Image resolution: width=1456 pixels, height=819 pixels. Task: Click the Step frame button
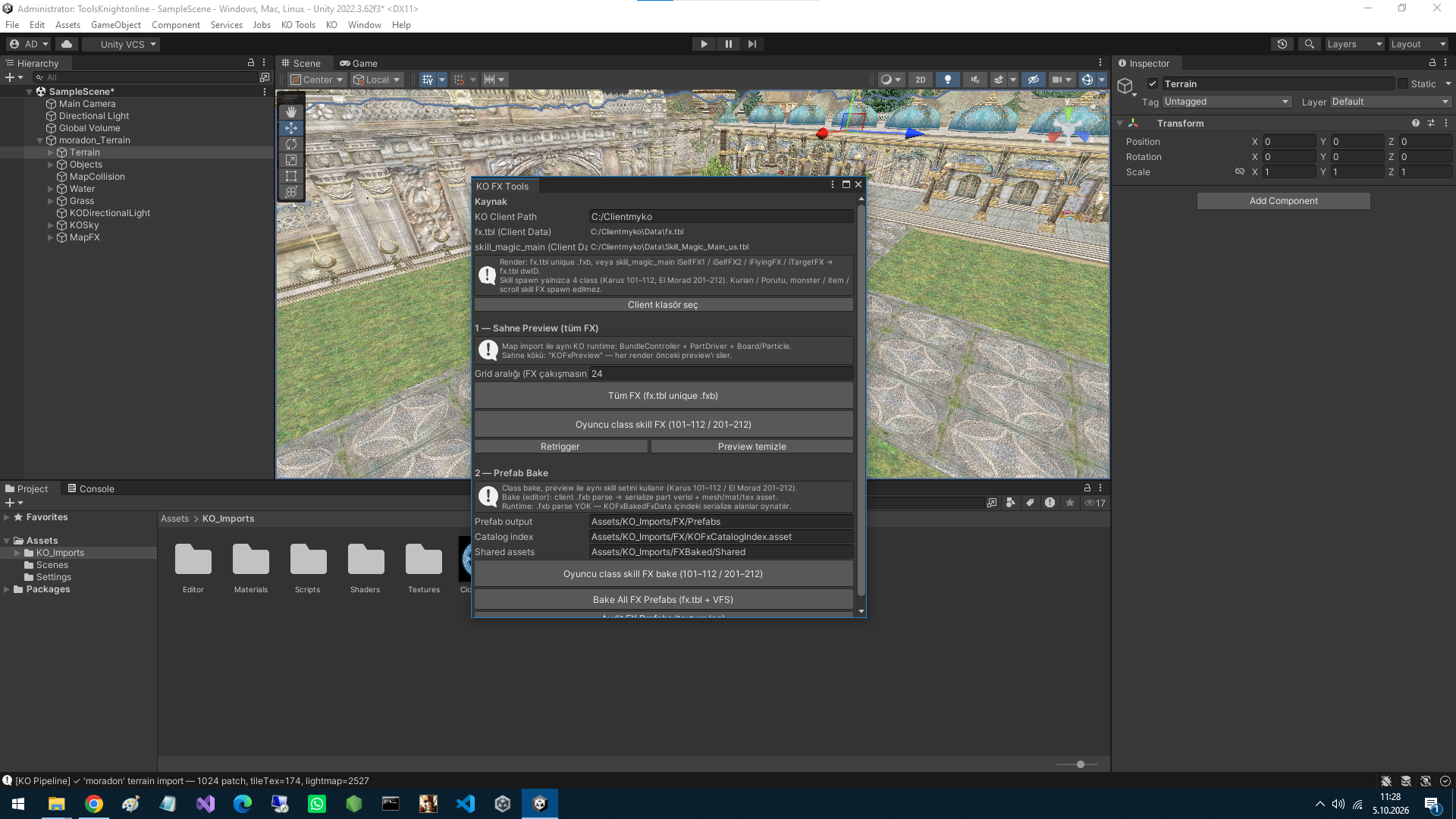point(752,44)
